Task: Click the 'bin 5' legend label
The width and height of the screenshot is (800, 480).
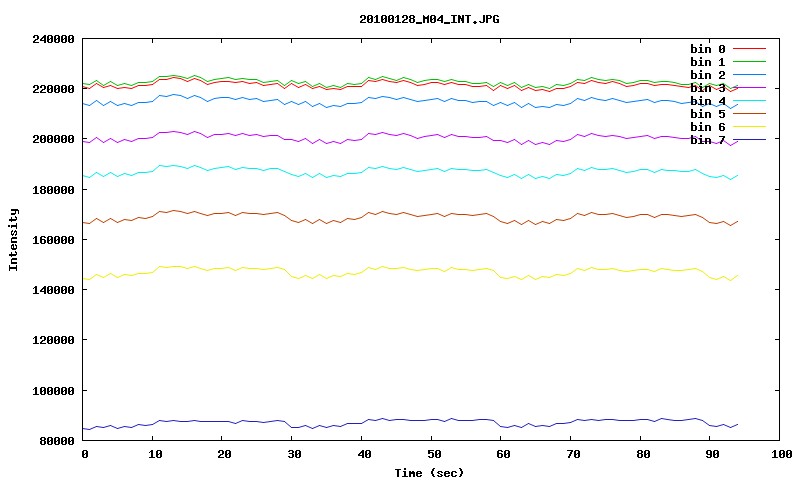Action: [708, 114]
